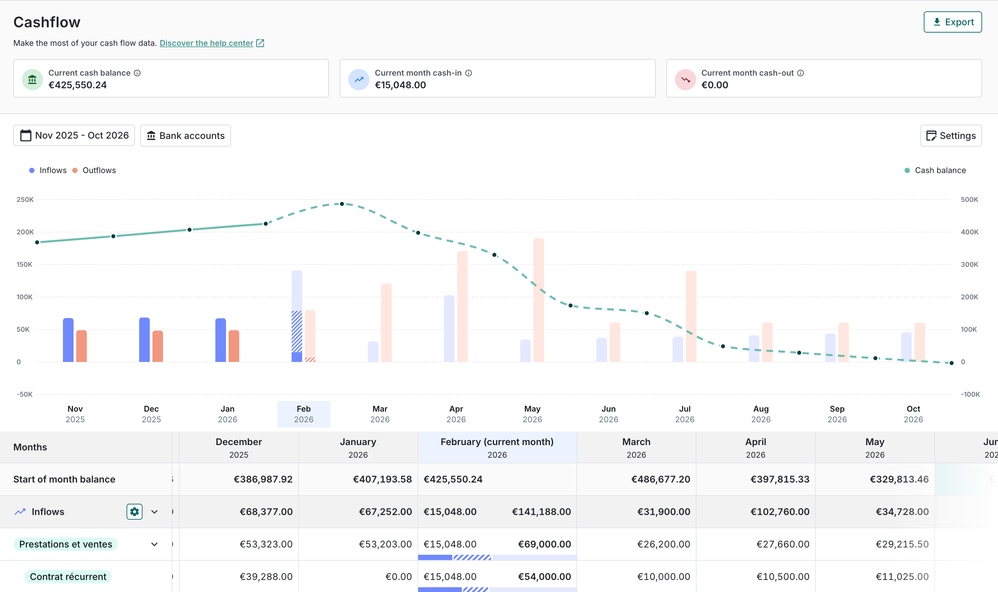998x592 pixels.
Task: Open the Nov 2025 - Oct 2026 date picker
Action: click(74, 136)
